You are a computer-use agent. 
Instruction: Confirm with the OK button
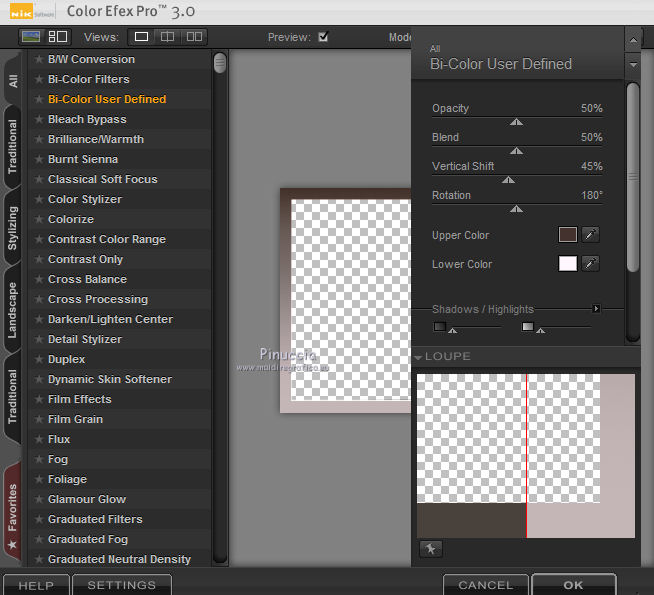click(x=574, y=585)
